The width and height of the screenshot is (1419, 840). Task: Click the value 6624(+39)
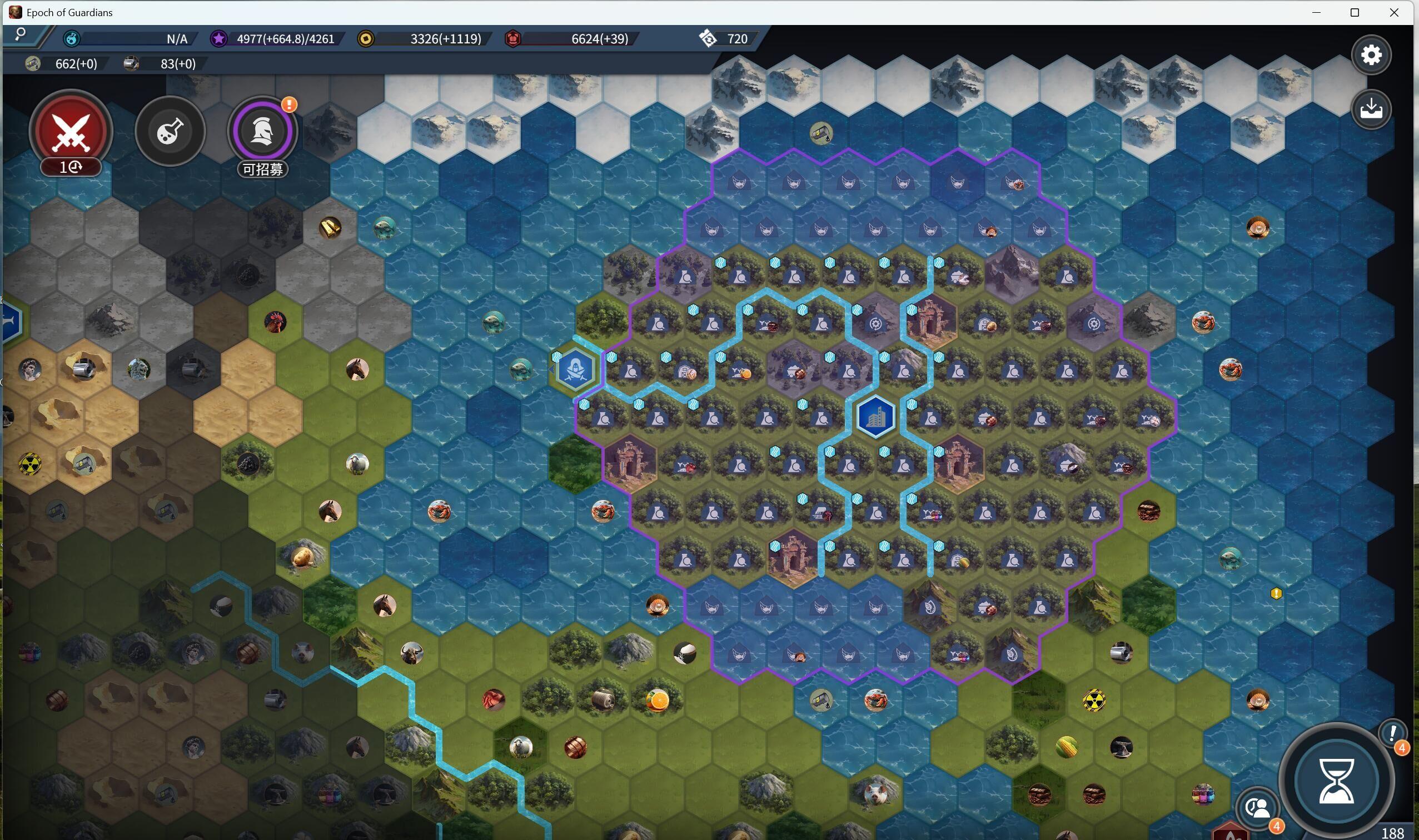[600, 39]
